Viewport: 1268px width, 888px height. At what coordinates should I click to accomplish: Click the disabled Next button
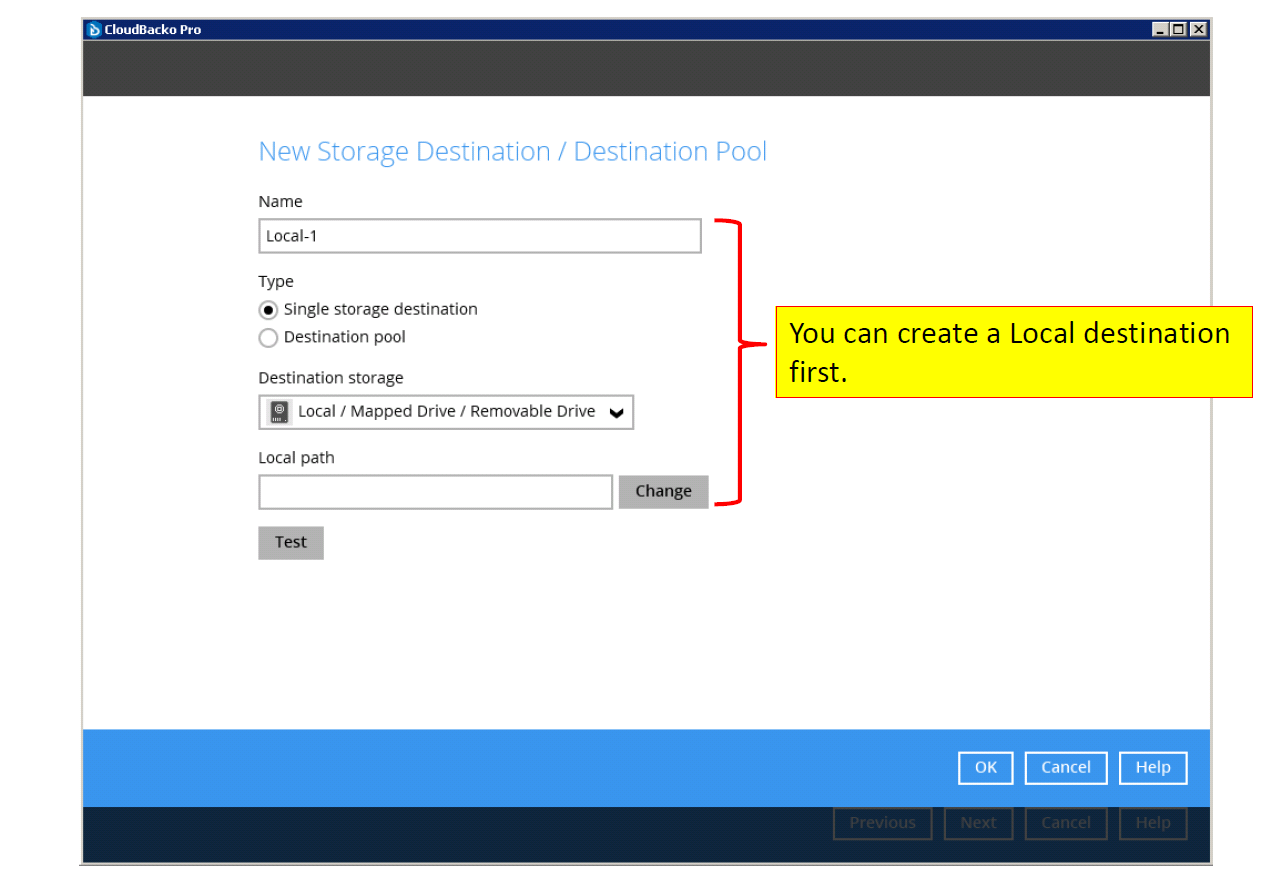click(978, 822)
